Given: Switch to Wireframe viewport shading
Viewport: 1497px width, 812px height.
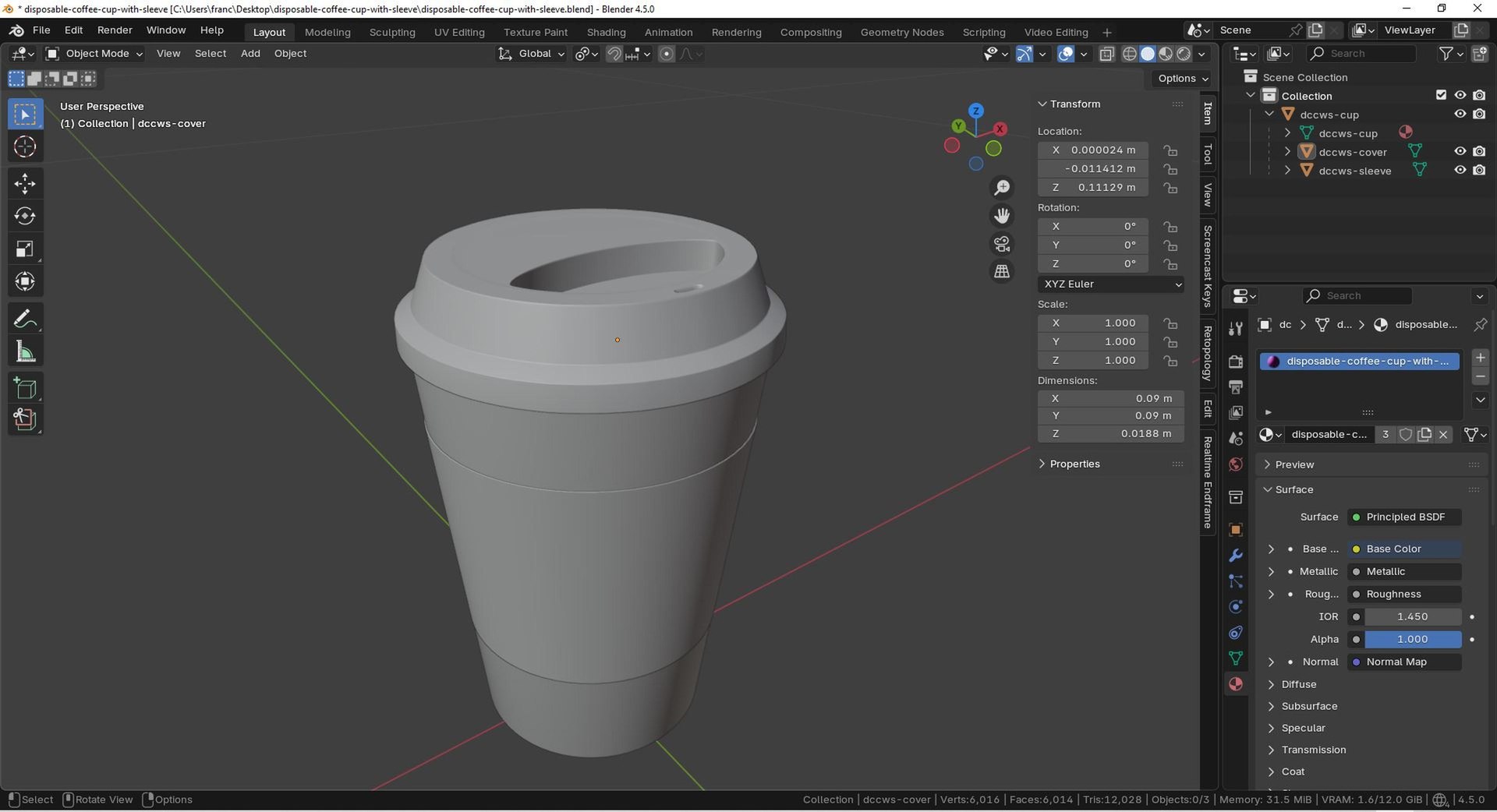Looking at the screenshot, I should coord(1129,54).
